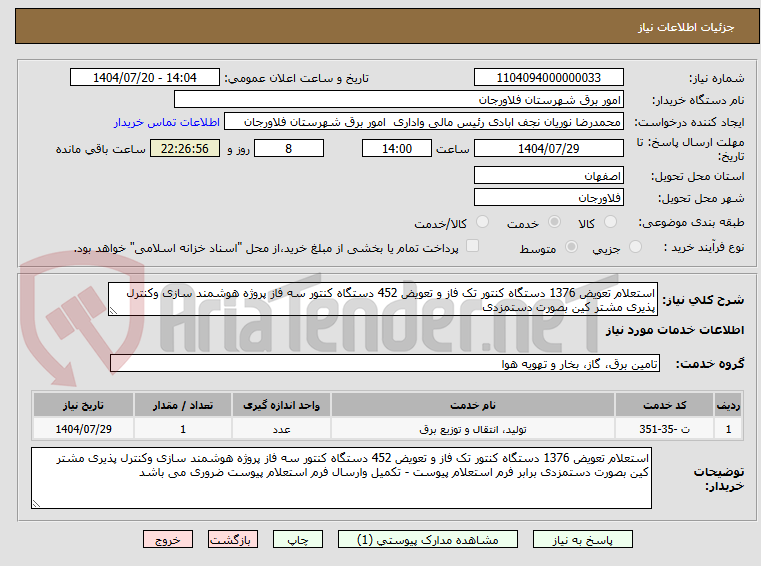Click the remaining days field showing 8
761x566 pixels.
click(x=289, y=148)
